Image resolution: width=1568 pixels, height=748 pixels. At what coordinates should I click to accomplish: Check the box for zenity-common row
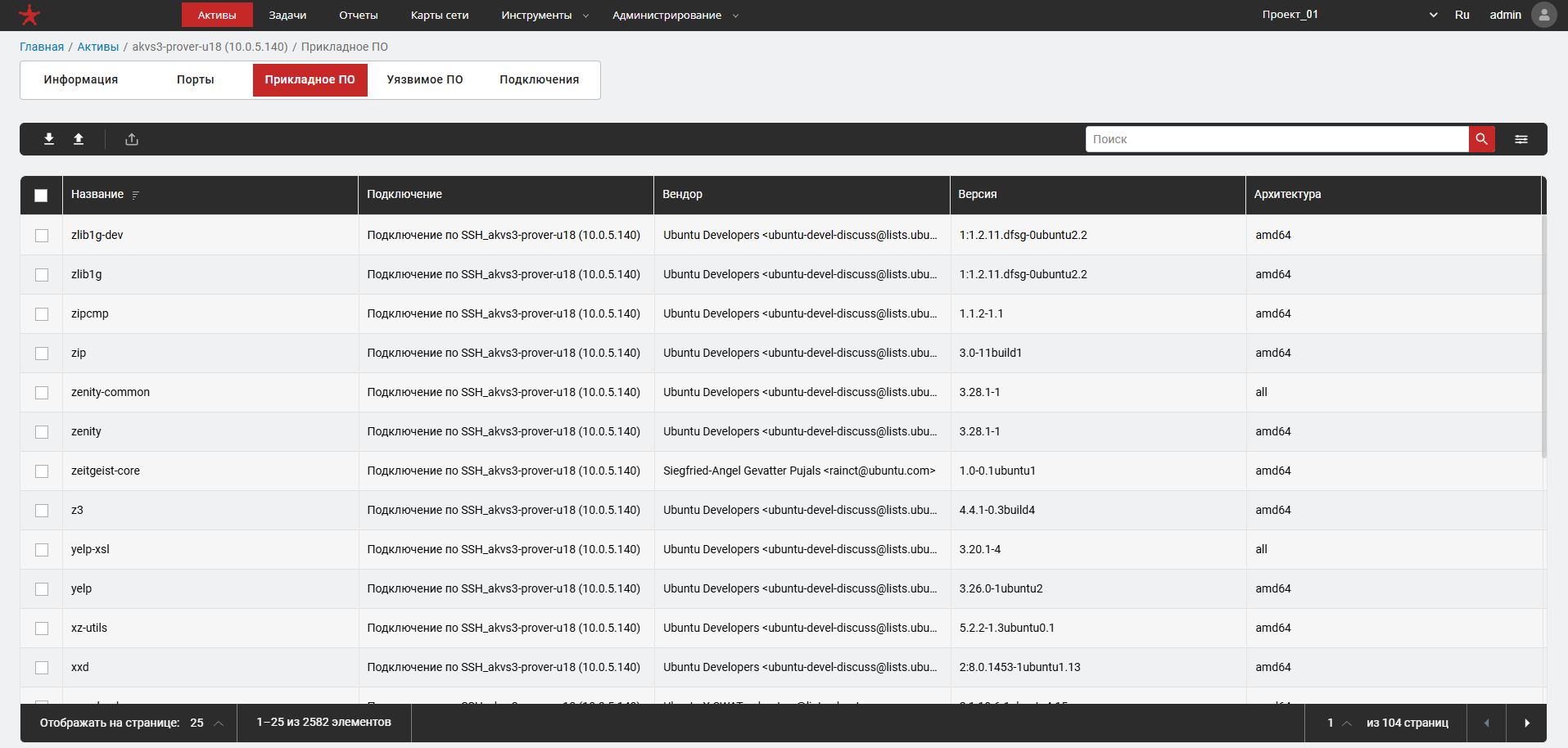[42, 393]
